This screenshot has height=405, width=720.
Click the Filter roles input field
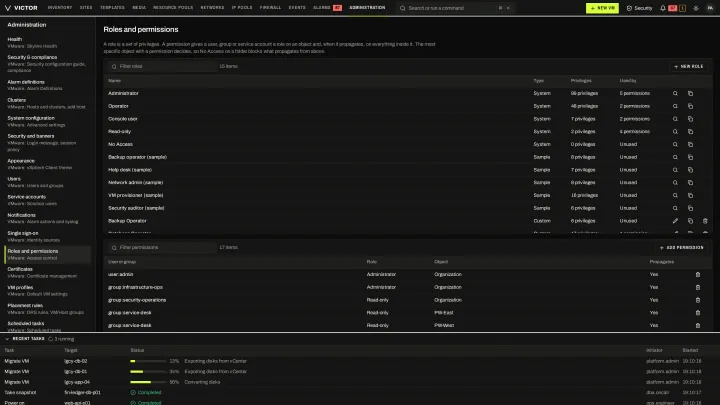click(x=162, y=67)
